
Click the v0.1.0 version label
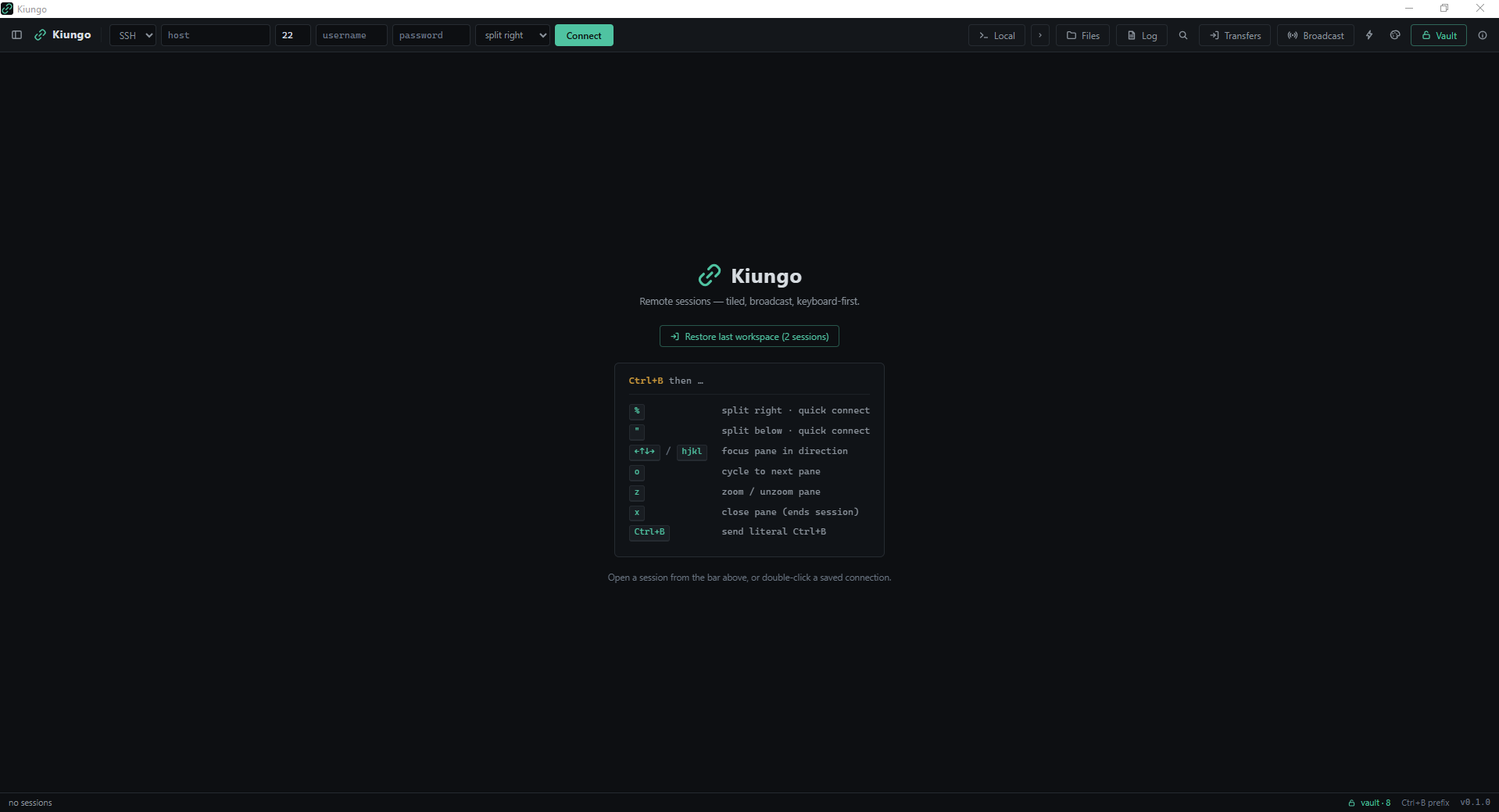point(1476,803)
